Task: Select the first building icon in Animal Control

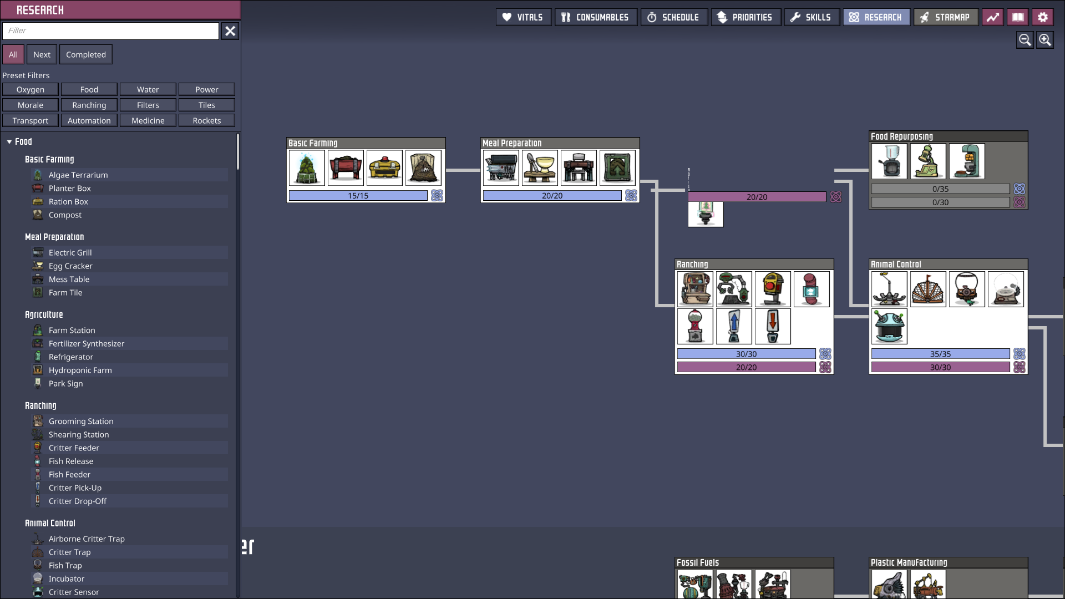Action: (889, 289)
